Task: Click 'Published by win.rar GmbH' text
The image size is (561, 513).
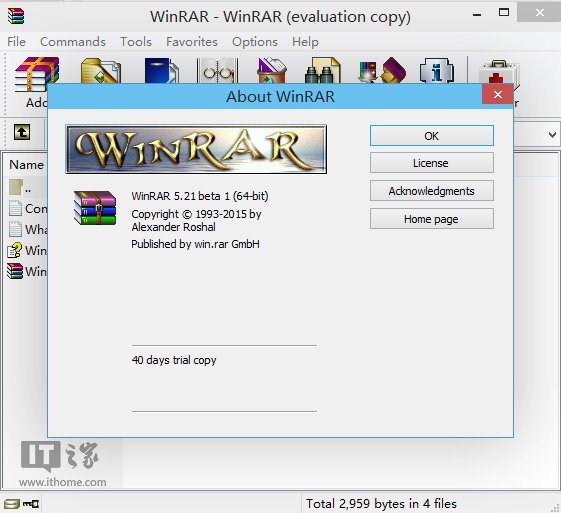Action: (195, 244)
